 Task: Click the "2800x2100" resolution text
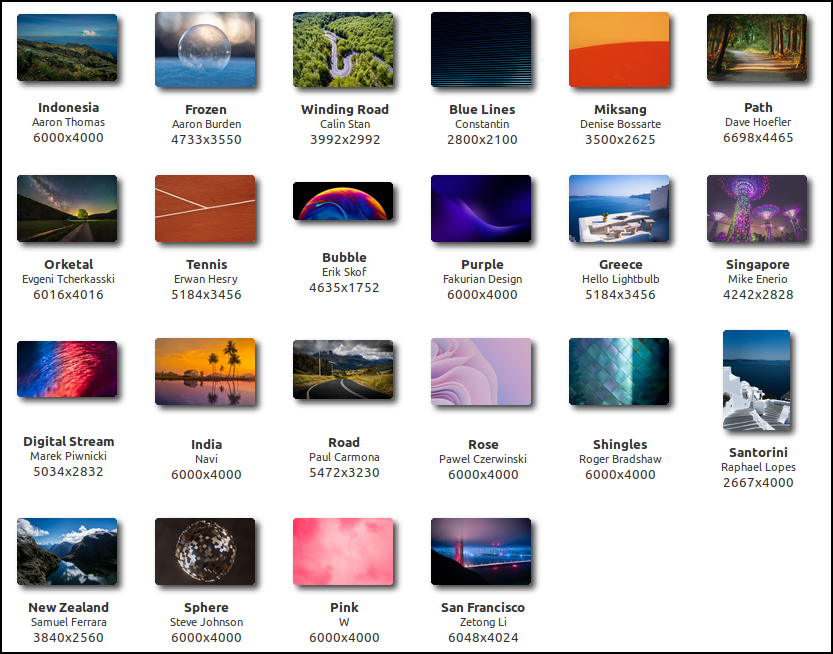coord(482,139)
